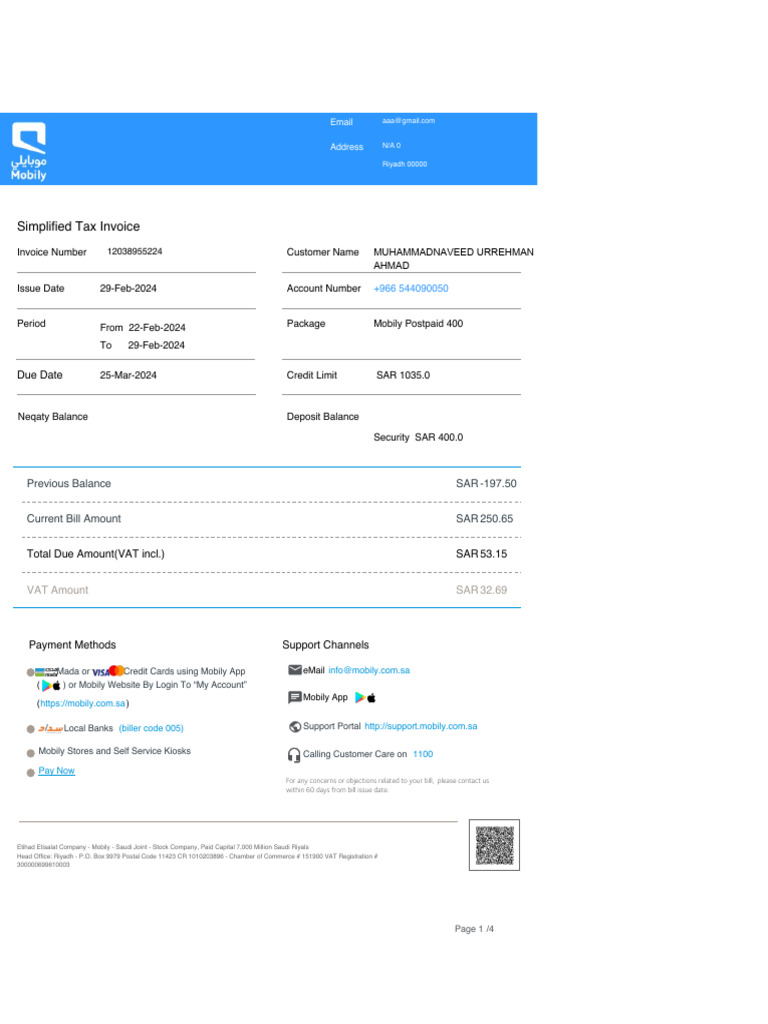Click the Support Channels heading

point(325,645)
